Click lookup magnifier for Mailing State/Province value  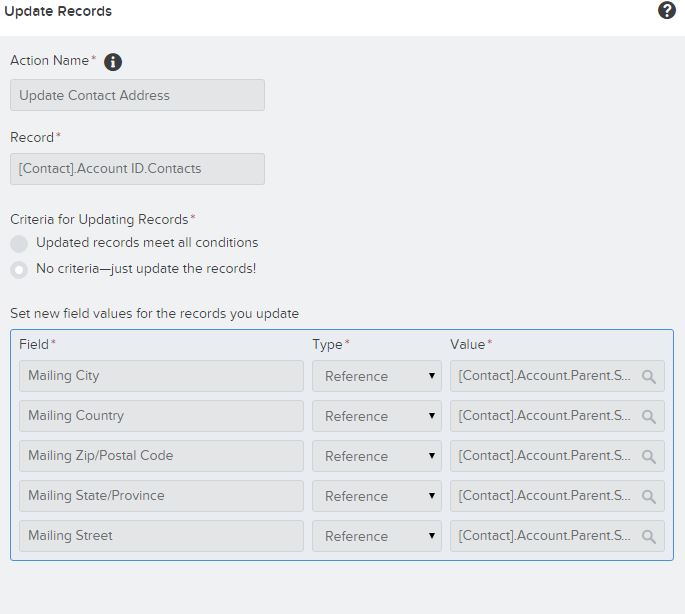(649, 497)
